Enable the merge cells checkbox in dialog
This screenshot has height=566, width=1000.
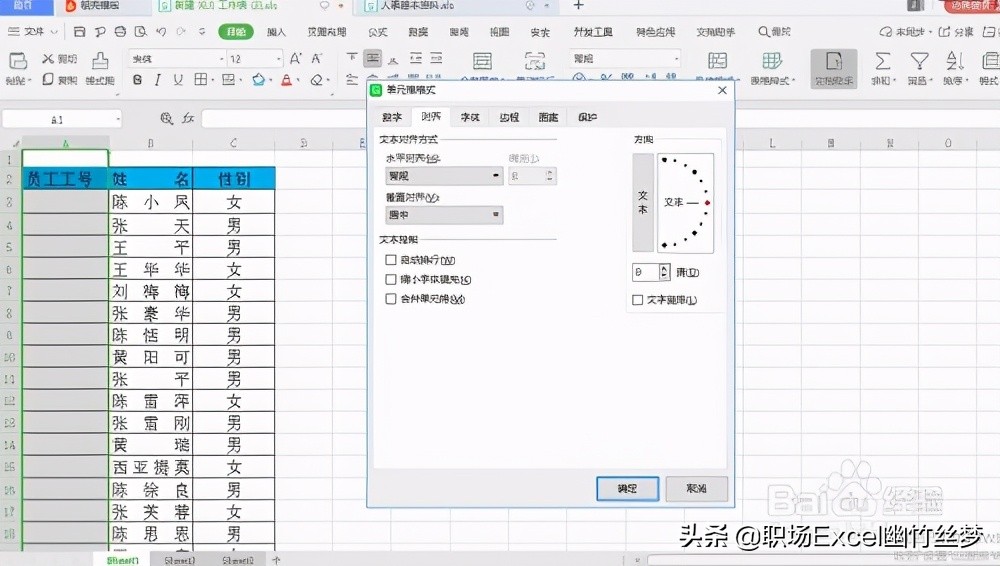[x=391, y=299]
